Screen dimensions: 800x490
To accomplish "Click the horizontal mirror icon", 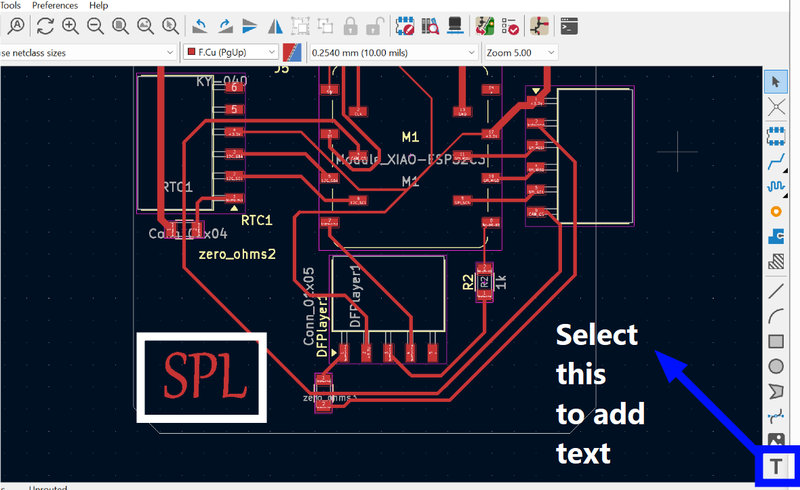I will click(x=275, y=26).
